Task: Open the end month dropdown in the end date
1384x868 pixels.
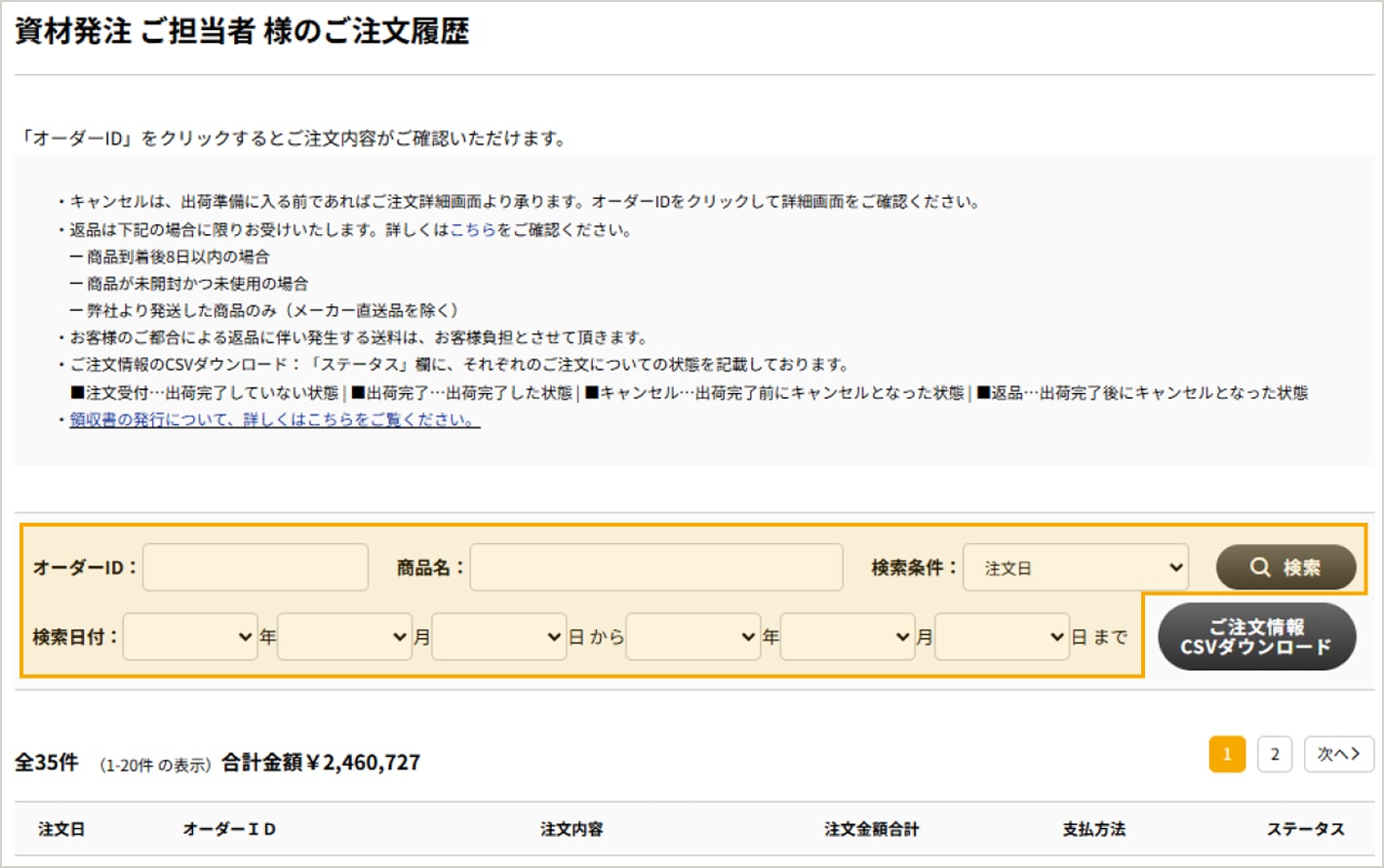Action: pyautogui.click(x=848, y=637)
